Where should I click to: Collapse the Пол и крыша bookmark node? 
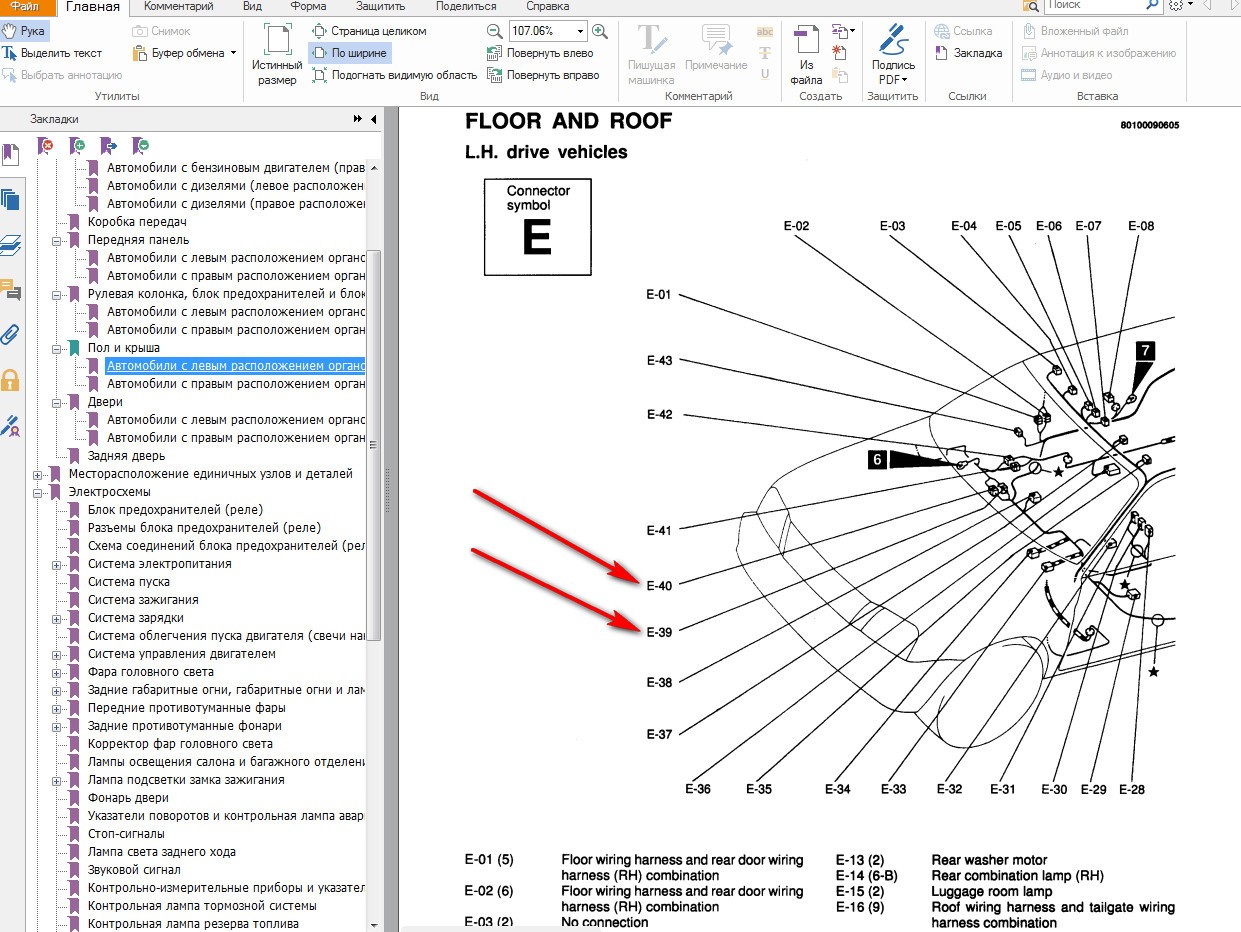(58, 348)
